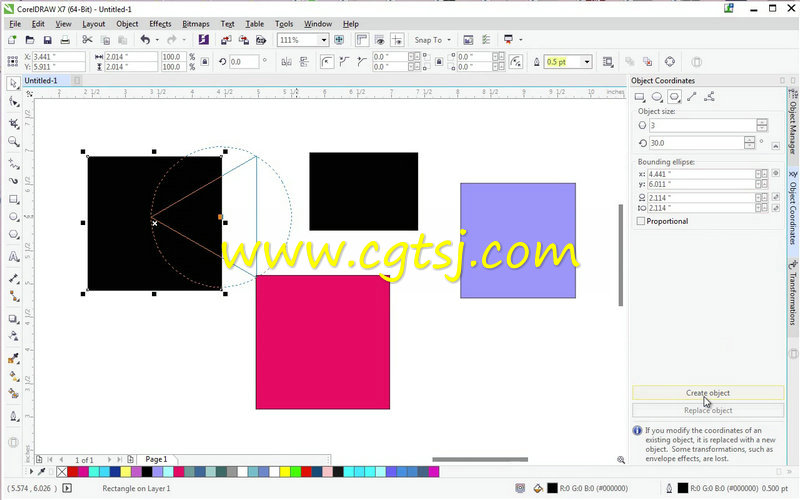Enable the Proportional checkbox

pos(641,221)
